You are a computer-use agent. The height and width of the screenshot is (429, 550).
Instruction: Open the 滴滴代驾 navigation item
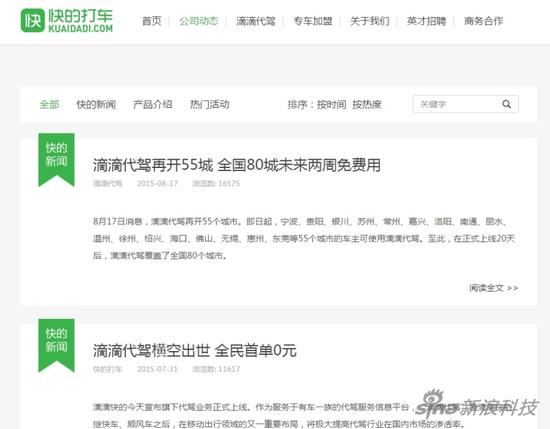(256, 21)
